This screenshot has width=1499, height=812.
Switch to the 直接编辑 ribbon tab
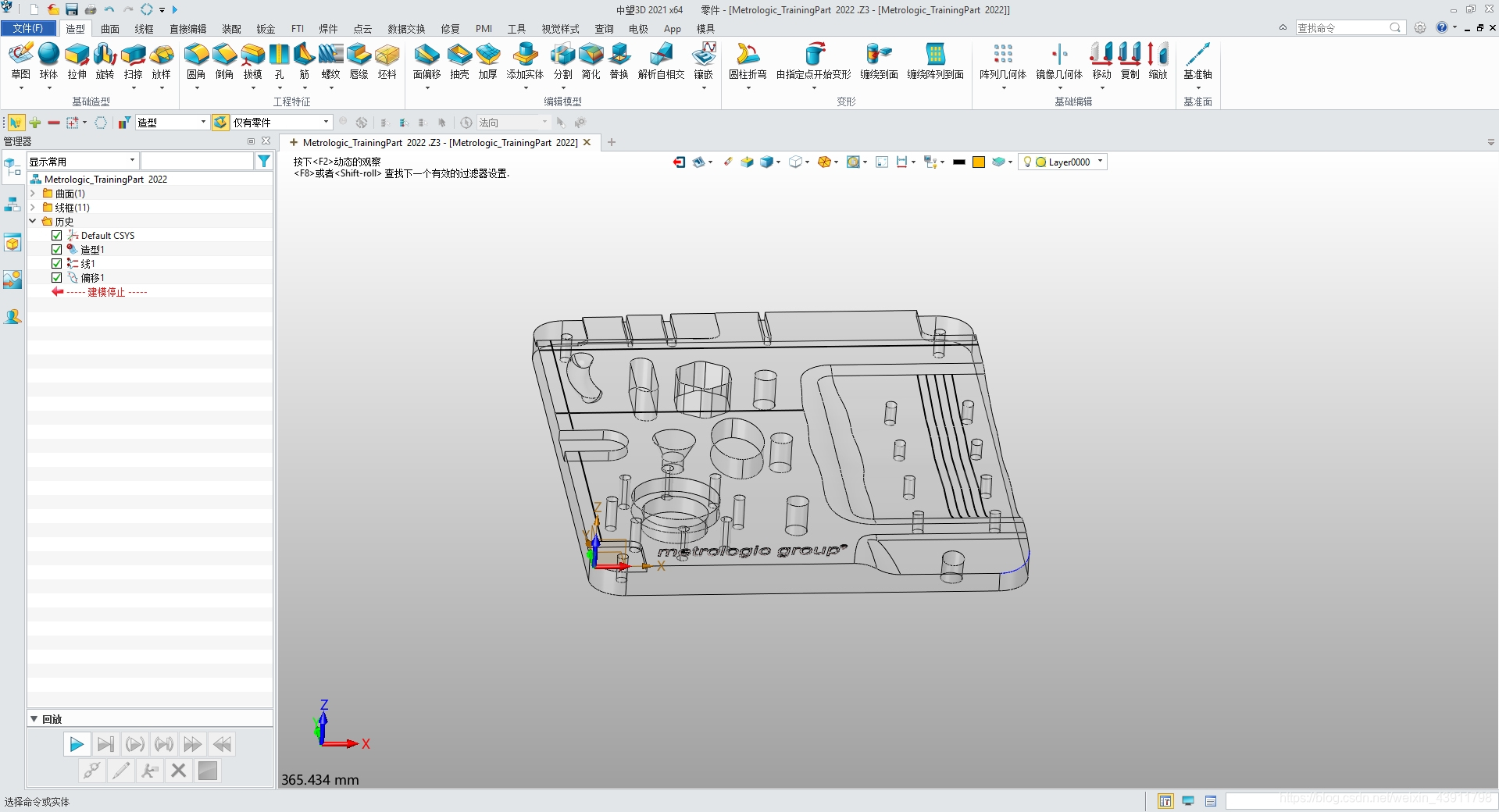click(x=187, y=29)
